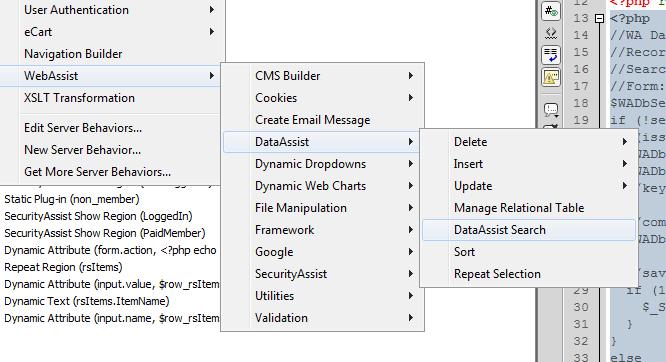Expand the Delete submenu arrow
The height and width of the screenshot is (362, 666).
625,142
